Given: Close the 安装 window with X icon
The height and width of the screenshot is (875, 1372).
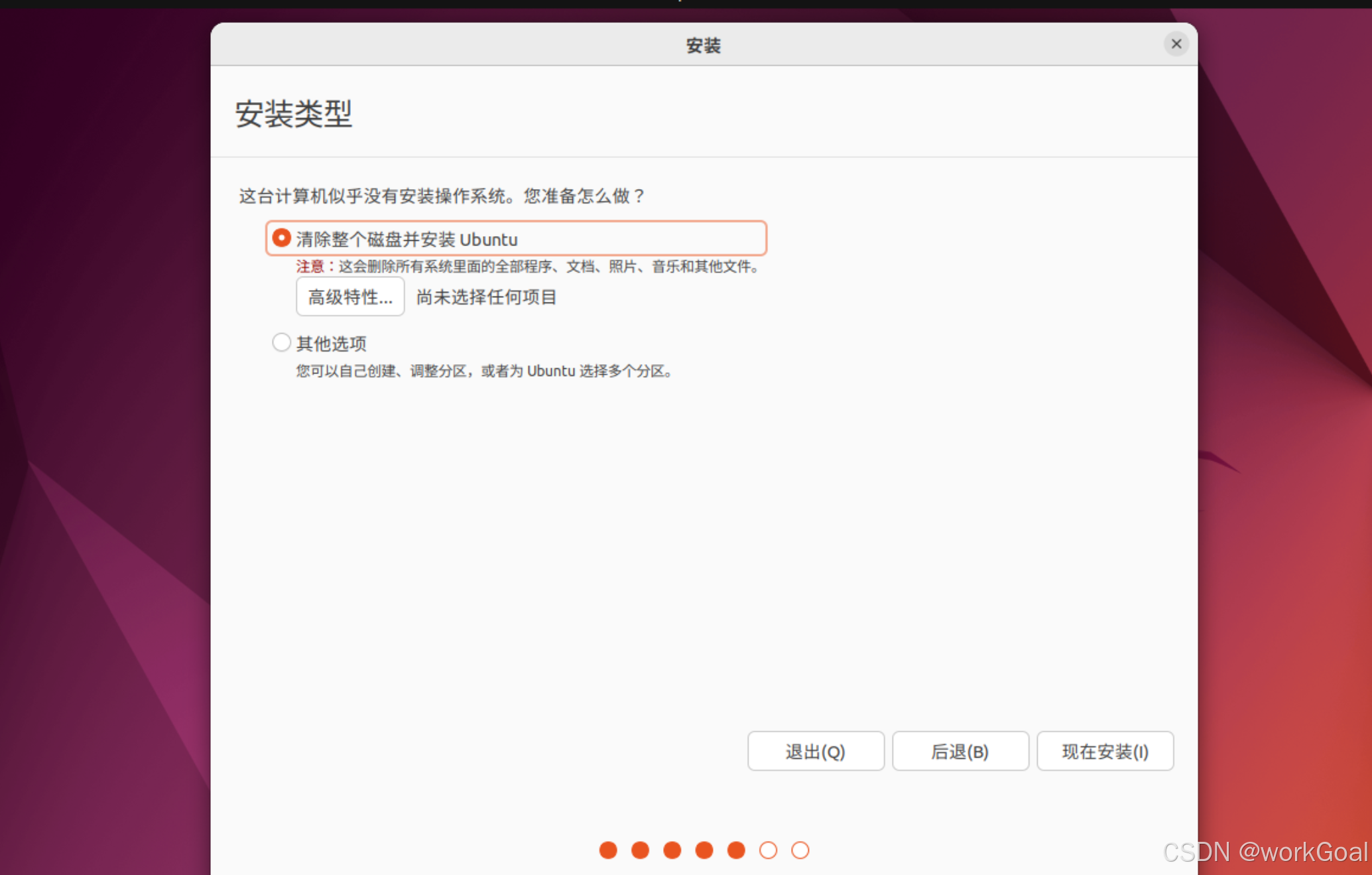Looking at the screenshot, I should [x=1176, y=44].
